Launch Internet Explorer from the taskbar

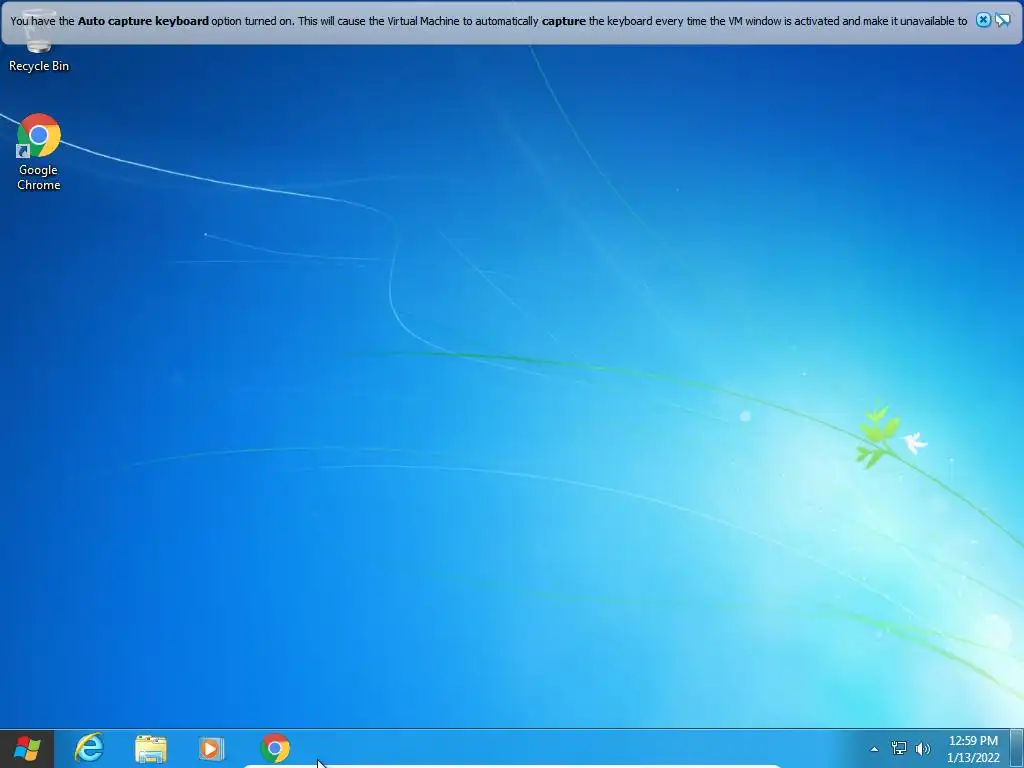pos(89,748)
